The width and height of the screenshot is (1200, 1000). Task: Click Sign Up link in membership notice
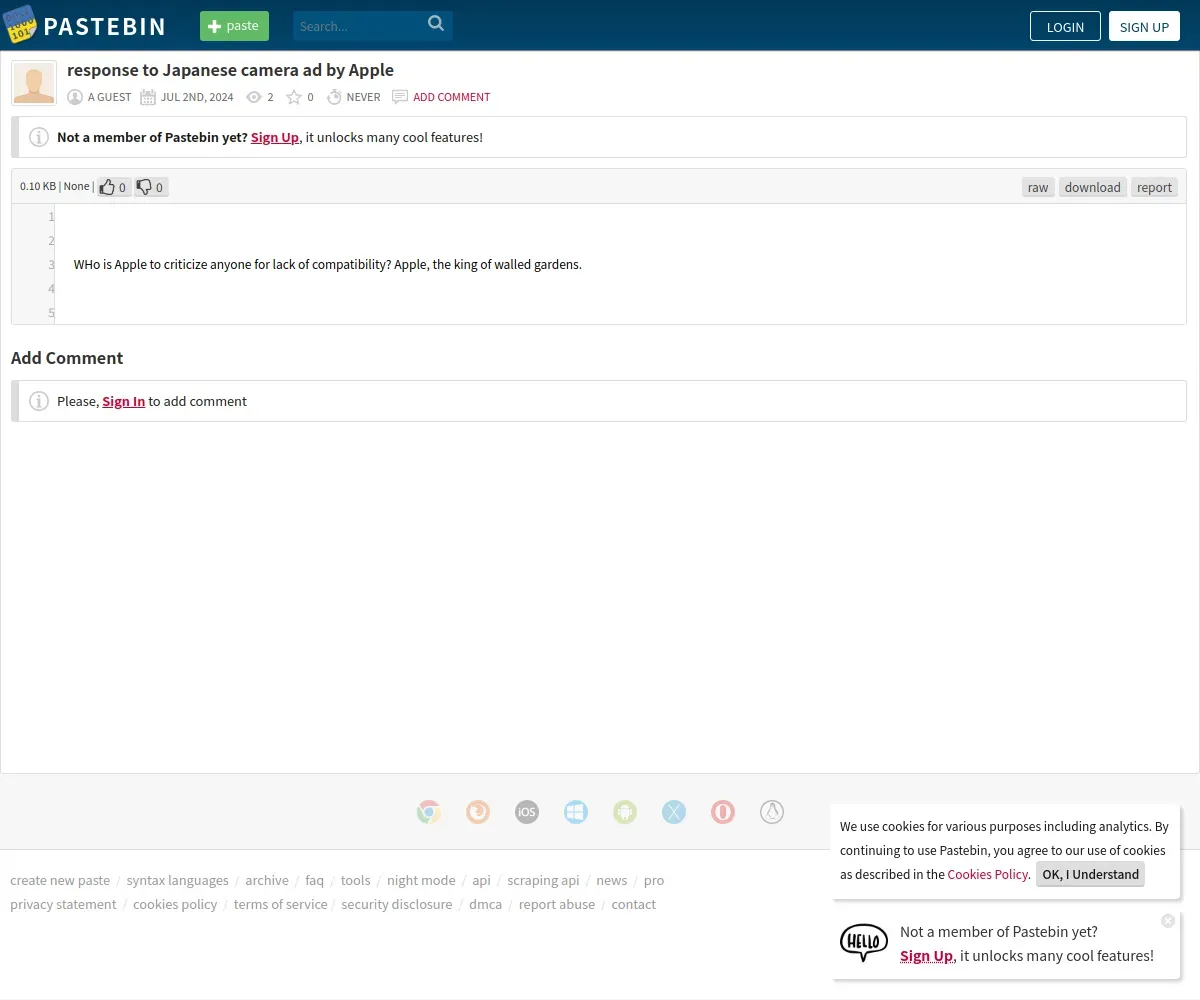275,137
